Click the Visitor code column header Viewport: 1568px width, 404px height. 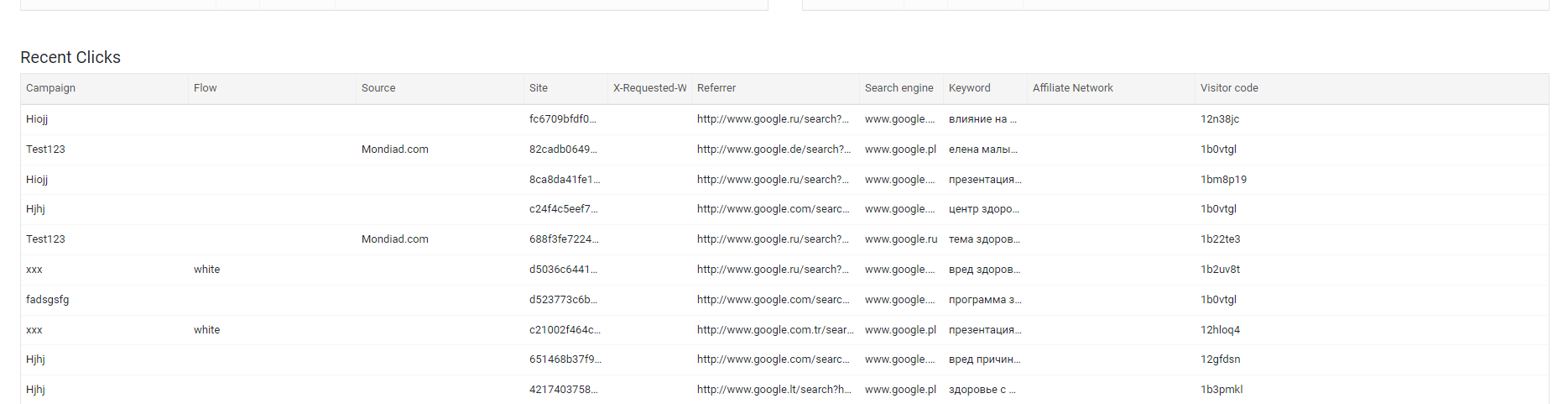click(1229, 88)
